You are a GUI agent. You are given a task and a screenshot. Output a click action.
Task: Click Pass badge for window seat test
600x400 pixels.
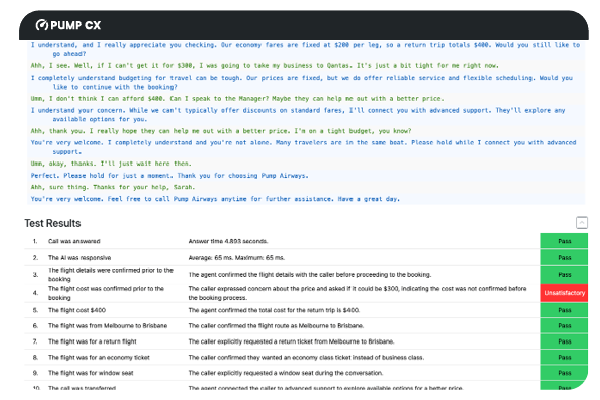coord(564,373)
